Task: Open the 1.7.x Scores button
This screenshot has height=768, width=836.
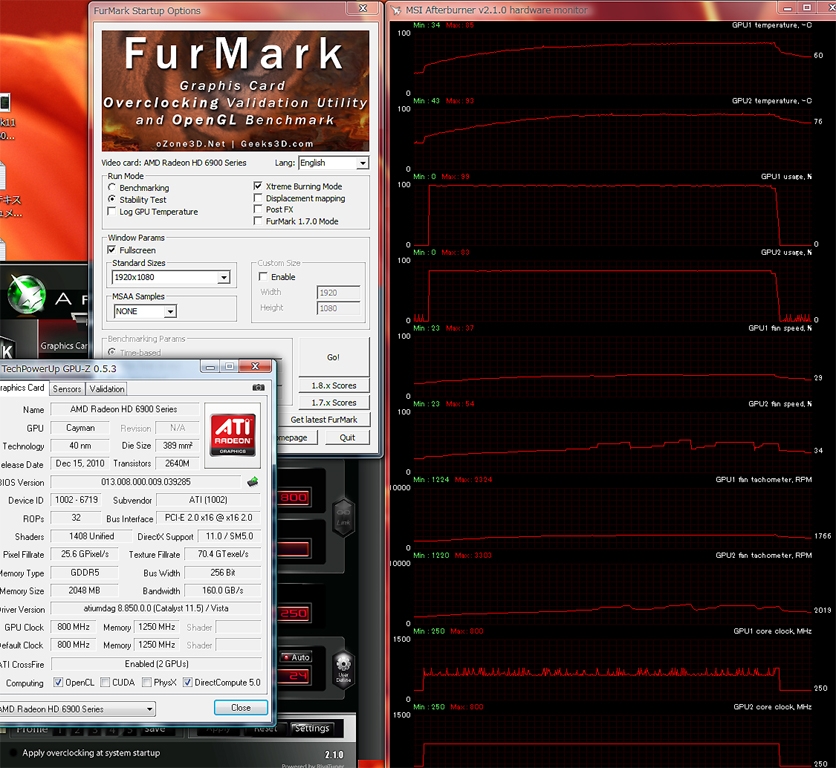Action: pos(334,403)
